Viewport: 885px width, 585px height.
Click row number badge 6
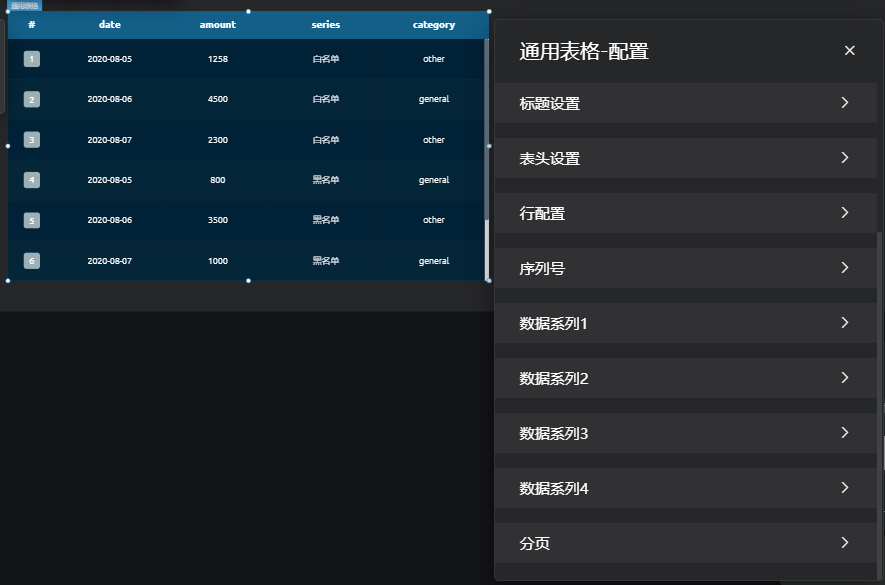32,261
